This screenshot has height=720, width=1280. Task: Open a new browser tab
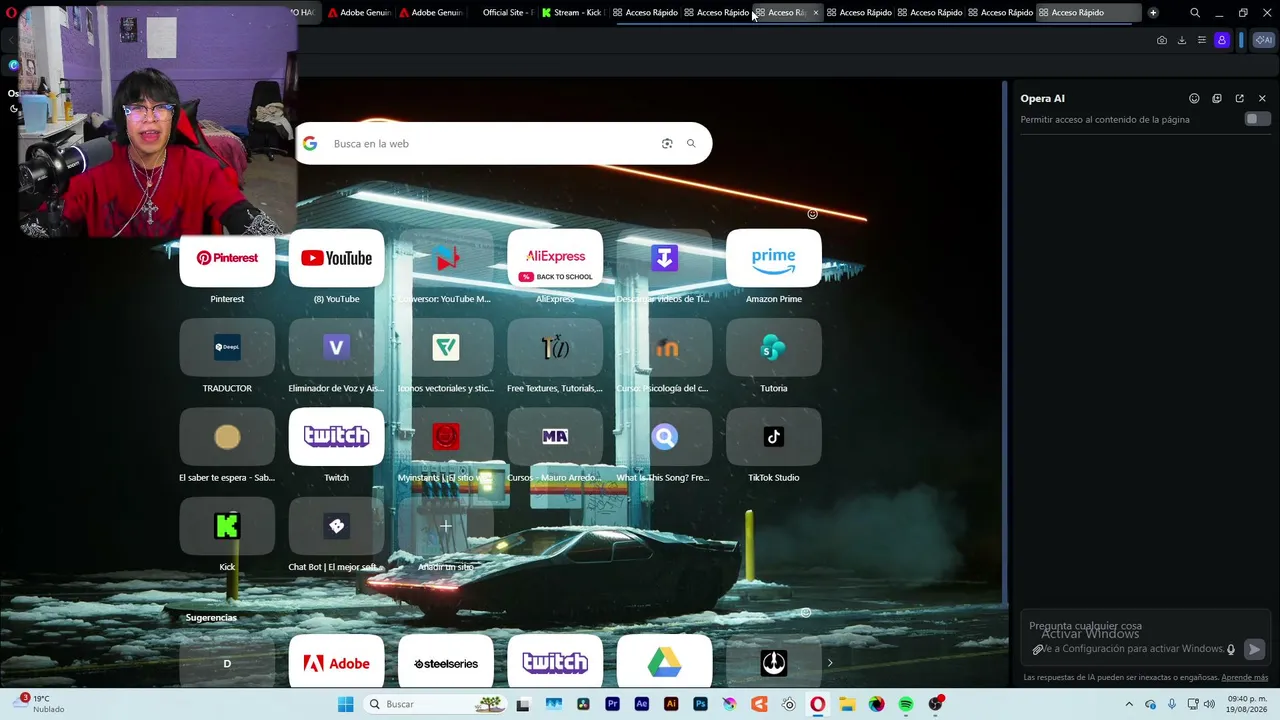click(x=1153, y=13)
